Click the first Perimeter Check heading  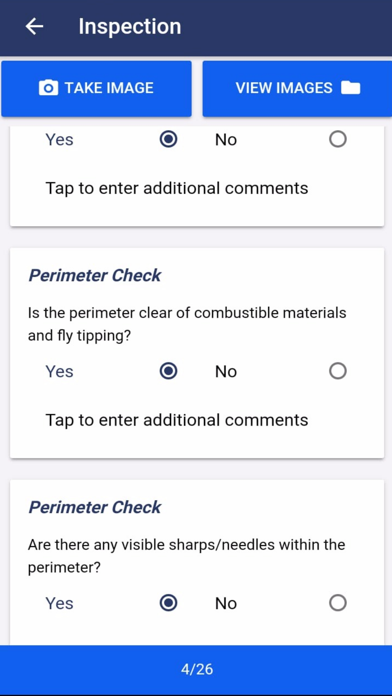[95, 276]
